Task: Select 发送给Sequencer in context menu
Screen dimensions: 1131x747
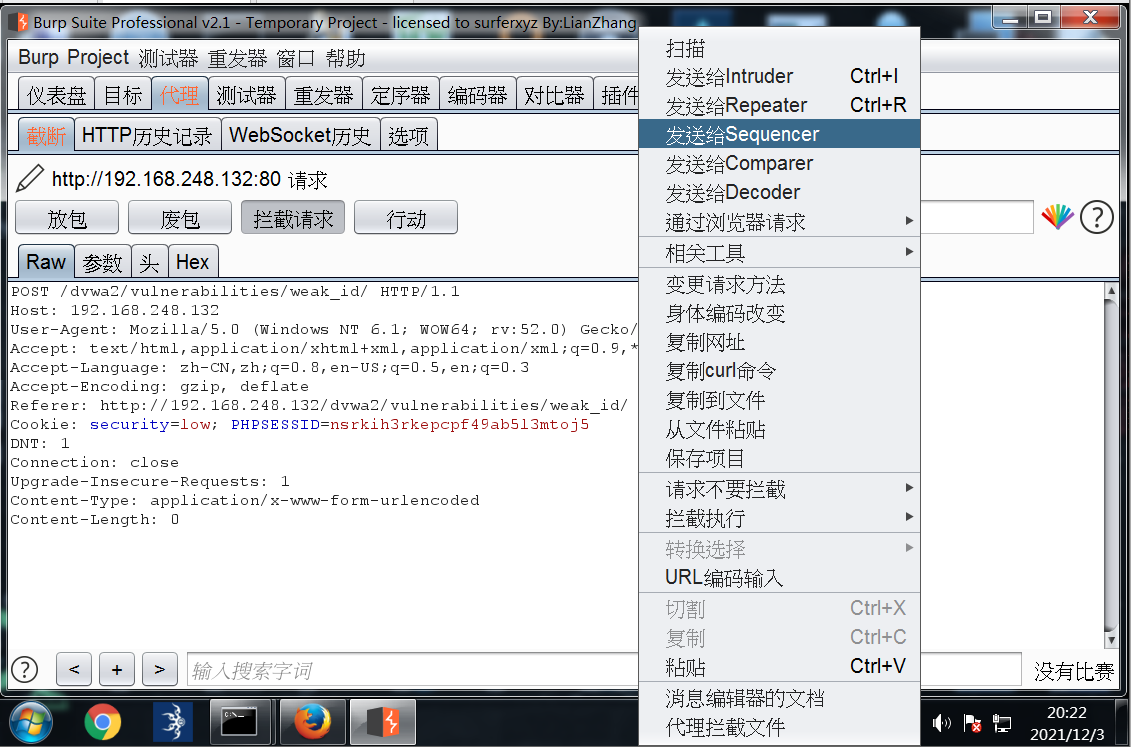Action: (x=779, y=134)
